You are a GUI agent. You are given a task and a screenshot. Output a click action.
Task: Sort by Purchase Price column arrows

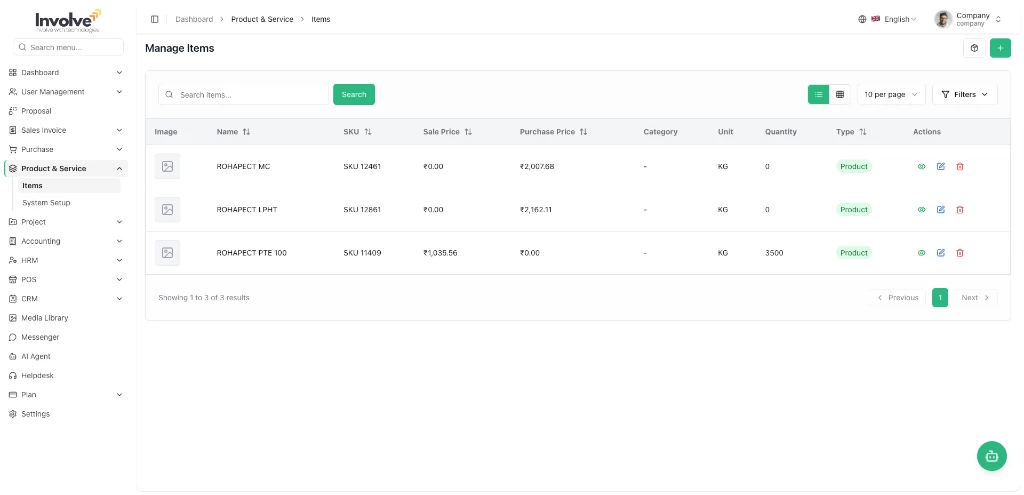(583, 132)
